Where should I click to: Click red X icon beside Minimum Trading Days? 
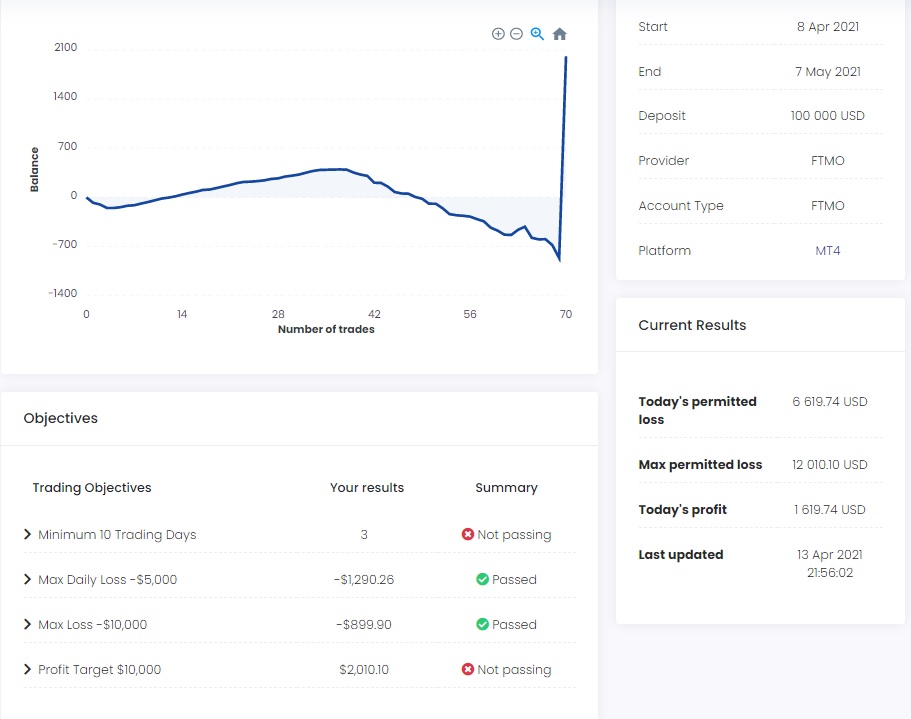(x=467, y=535)
